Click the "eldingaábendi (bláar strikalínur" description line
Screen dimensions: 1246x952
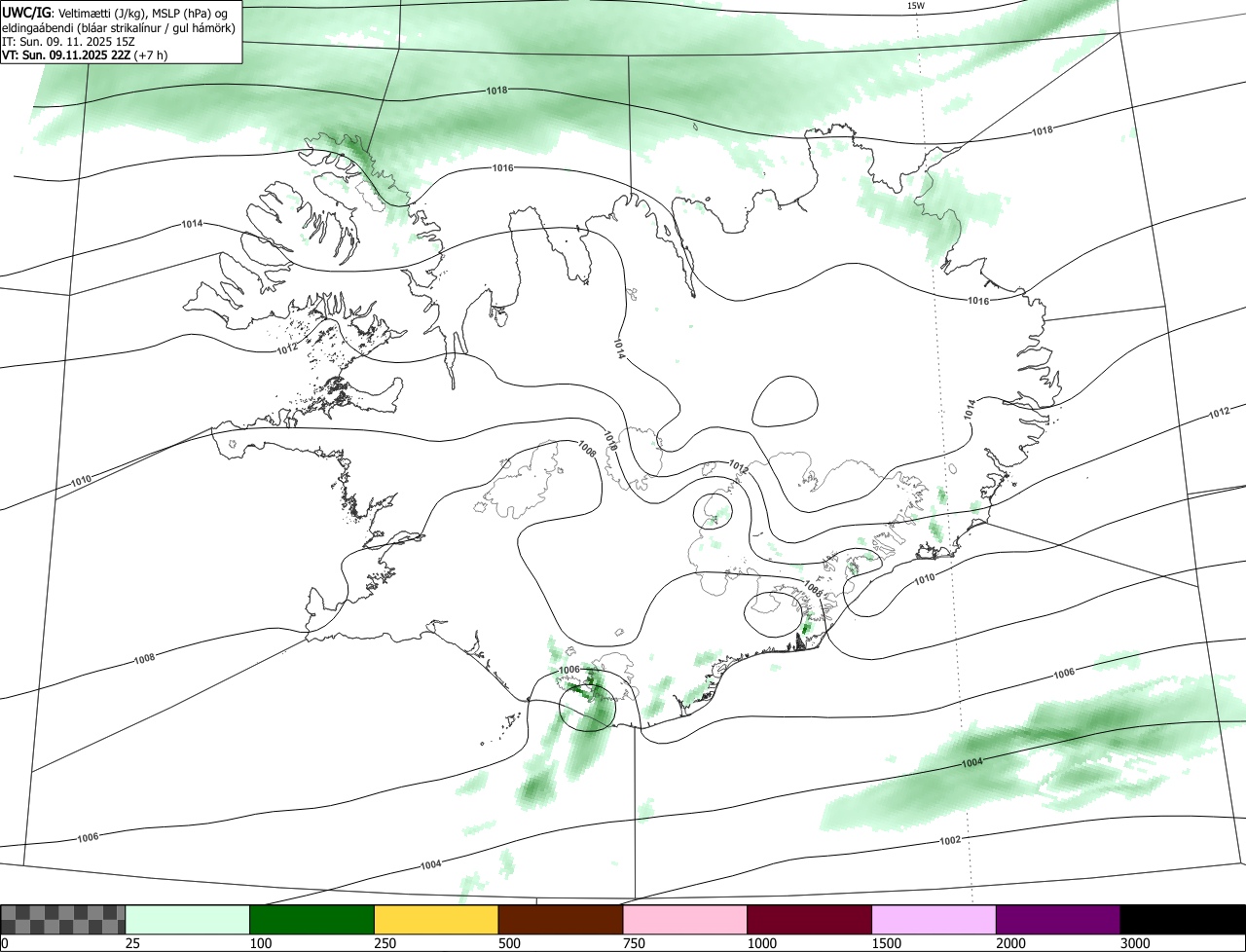tap(119, 27)
